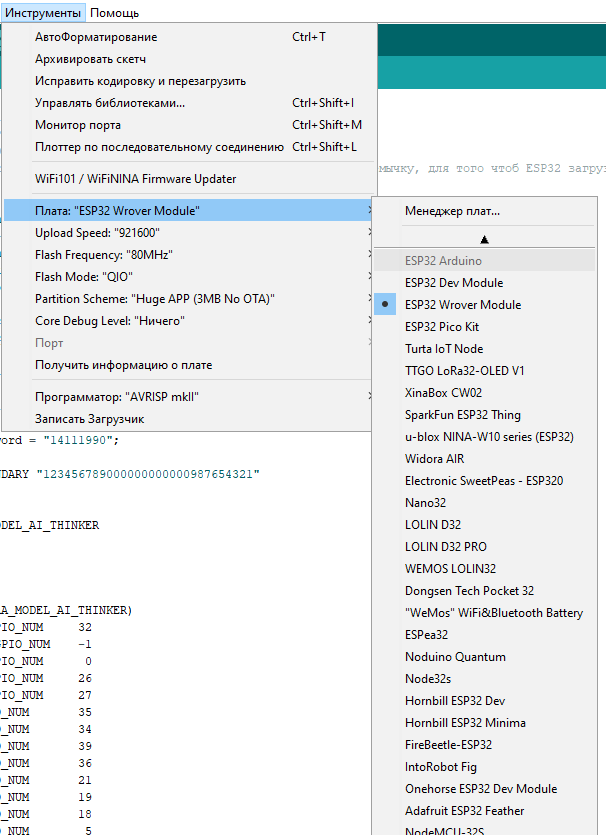Click the scroll-up triangle in board list
Image resolution: width=606 pixels, height=835 pixels.
click(484, 240)
